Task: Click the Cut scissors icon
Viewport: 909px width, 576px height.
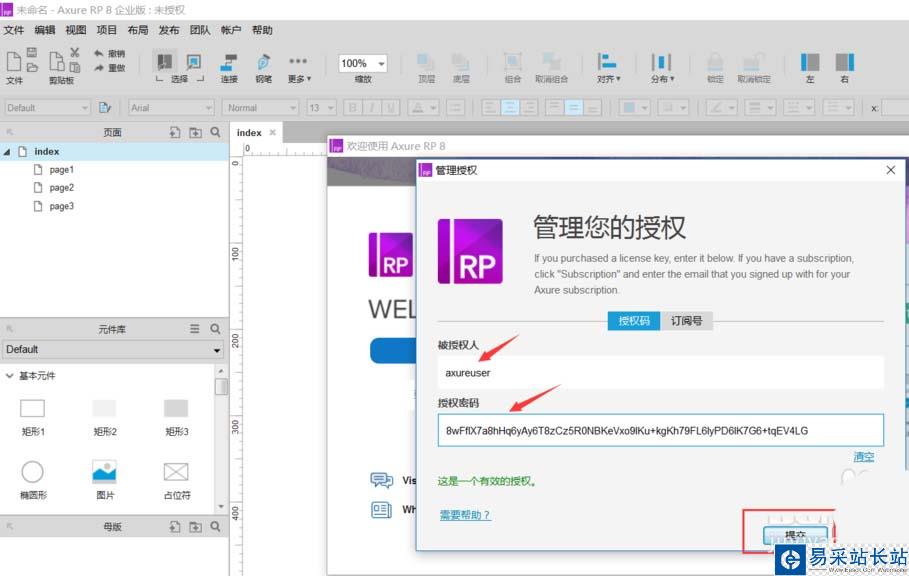Action: click(75, 53)
